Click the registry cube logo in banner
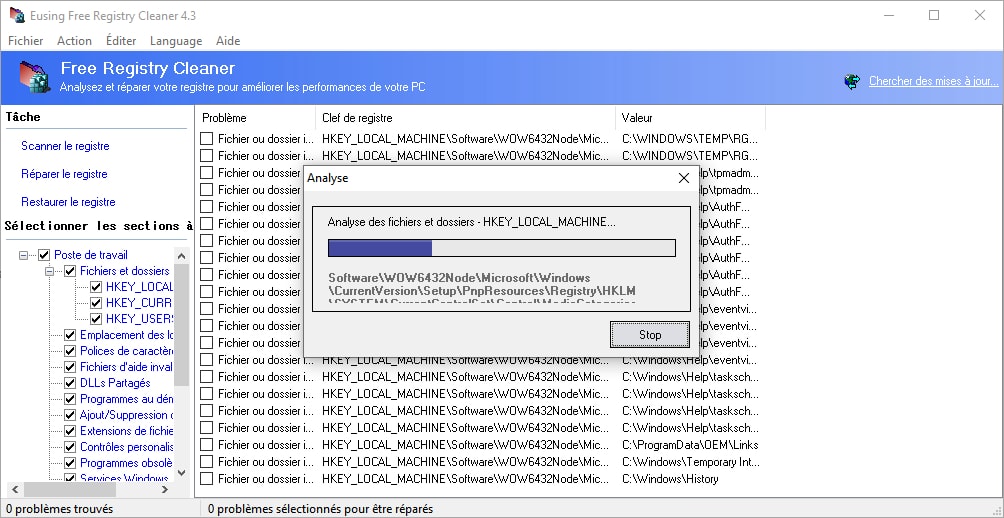Viewport: 1004px width, 518px height. pos(34,77)
